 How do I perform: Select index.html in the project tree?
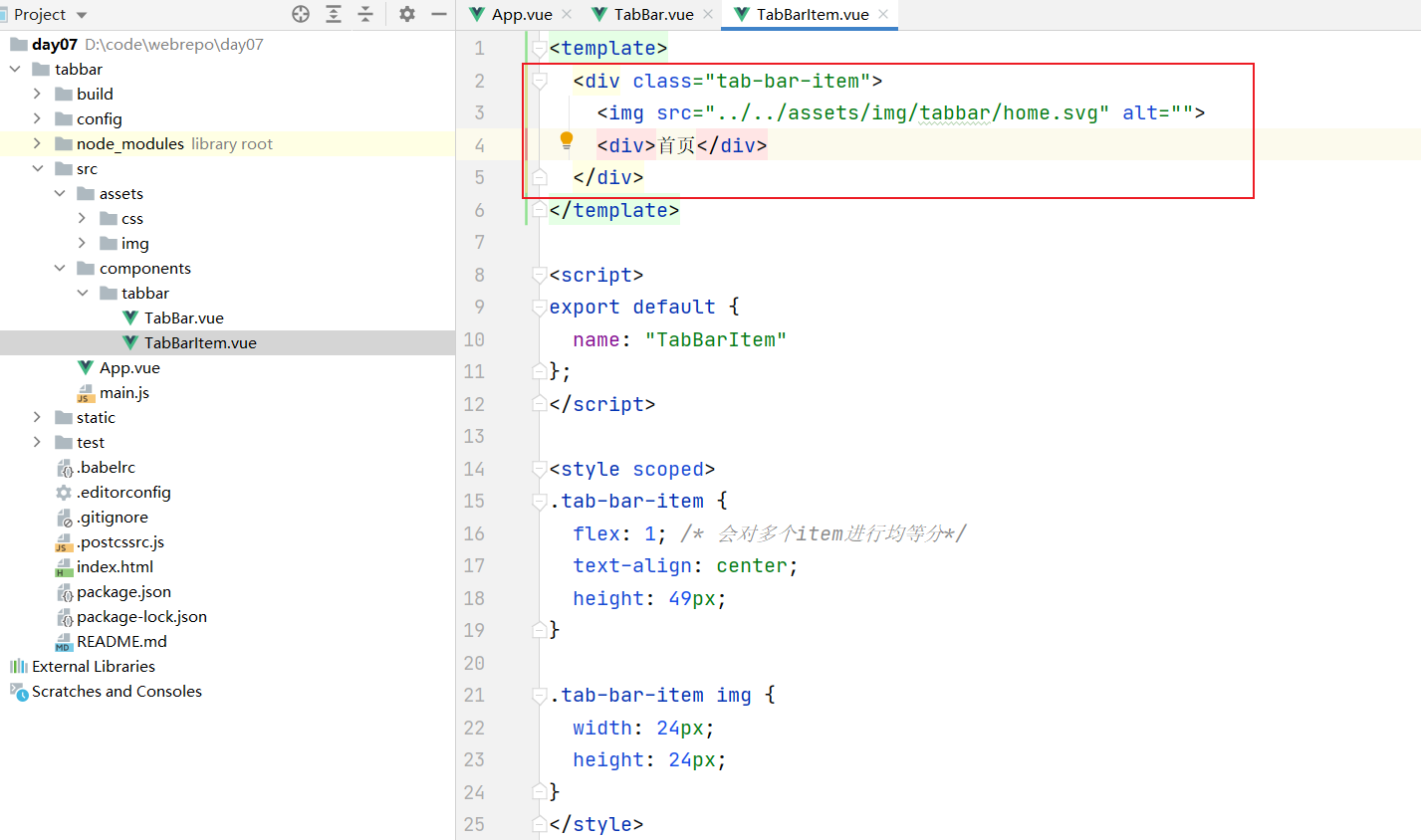point(116,566)
